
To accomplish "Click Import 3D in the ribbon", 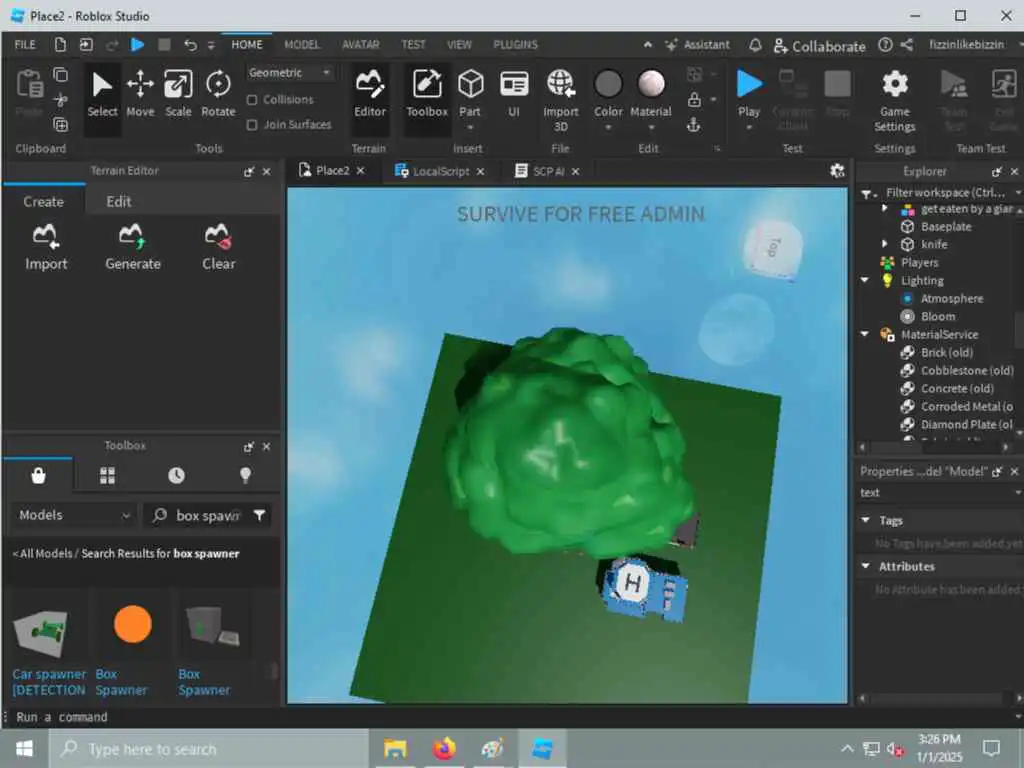I will 560,99.
